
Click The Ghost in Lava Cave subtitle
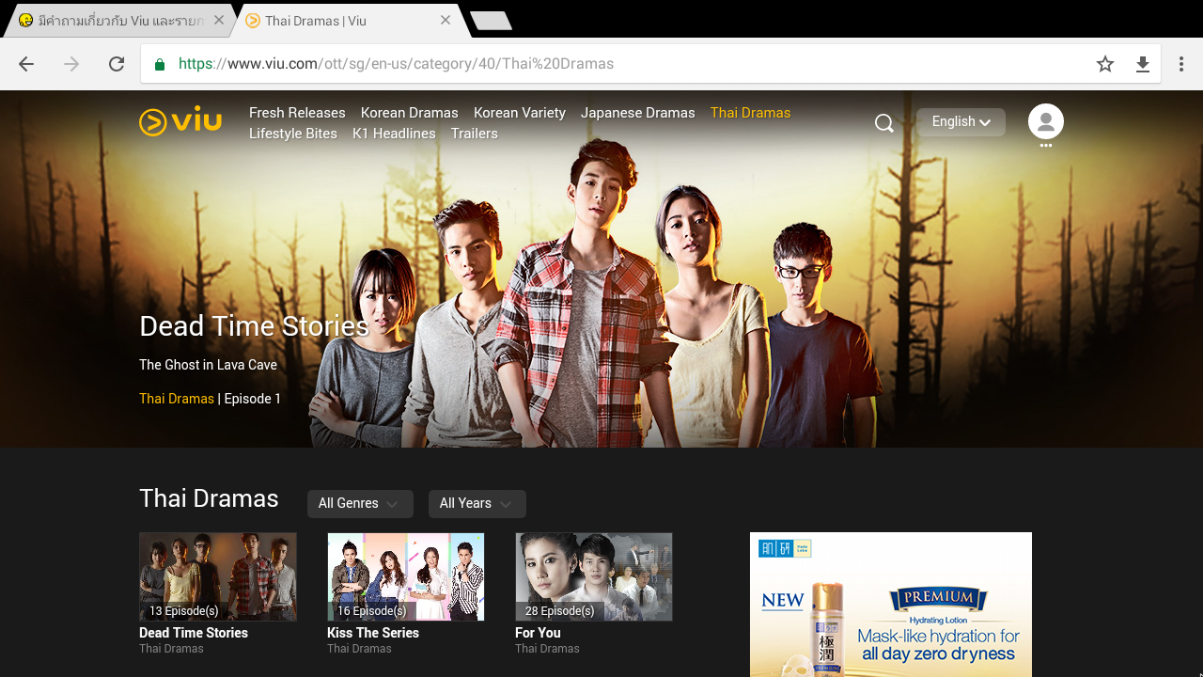coord(208,365)
